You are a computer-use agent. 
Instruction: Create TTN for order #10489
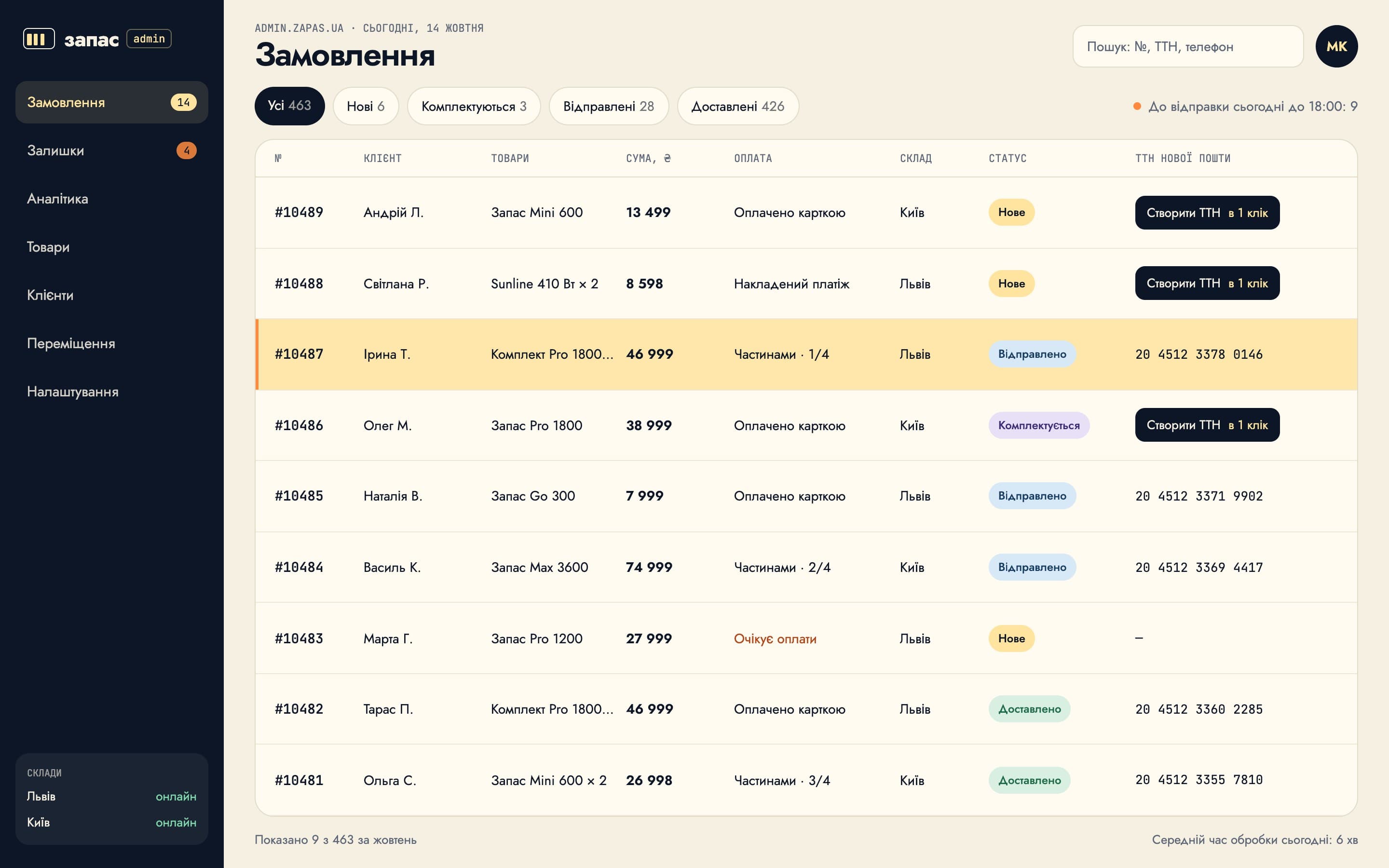pyautogui.click(x=1207, y=212)
